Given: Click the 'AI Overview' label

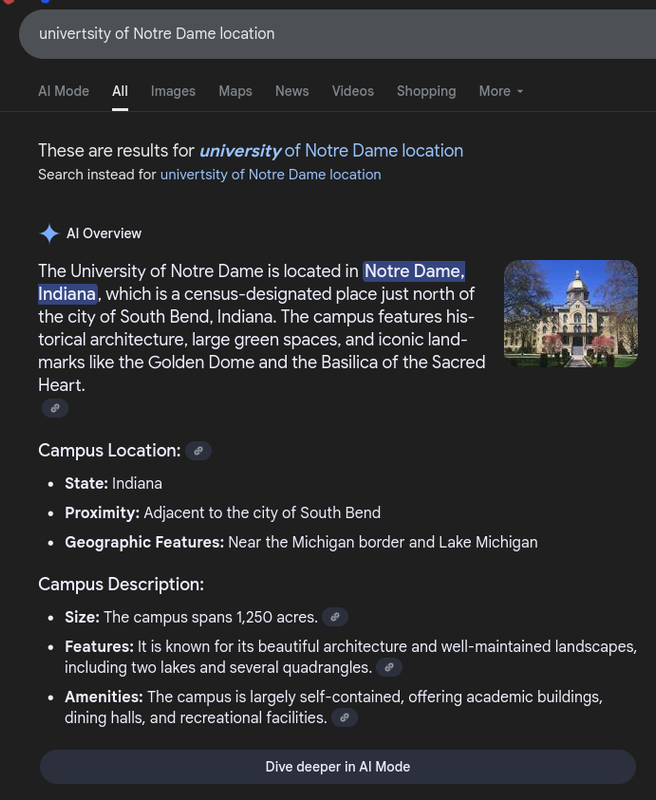Looking at the screenshot, I should (104, 234).
